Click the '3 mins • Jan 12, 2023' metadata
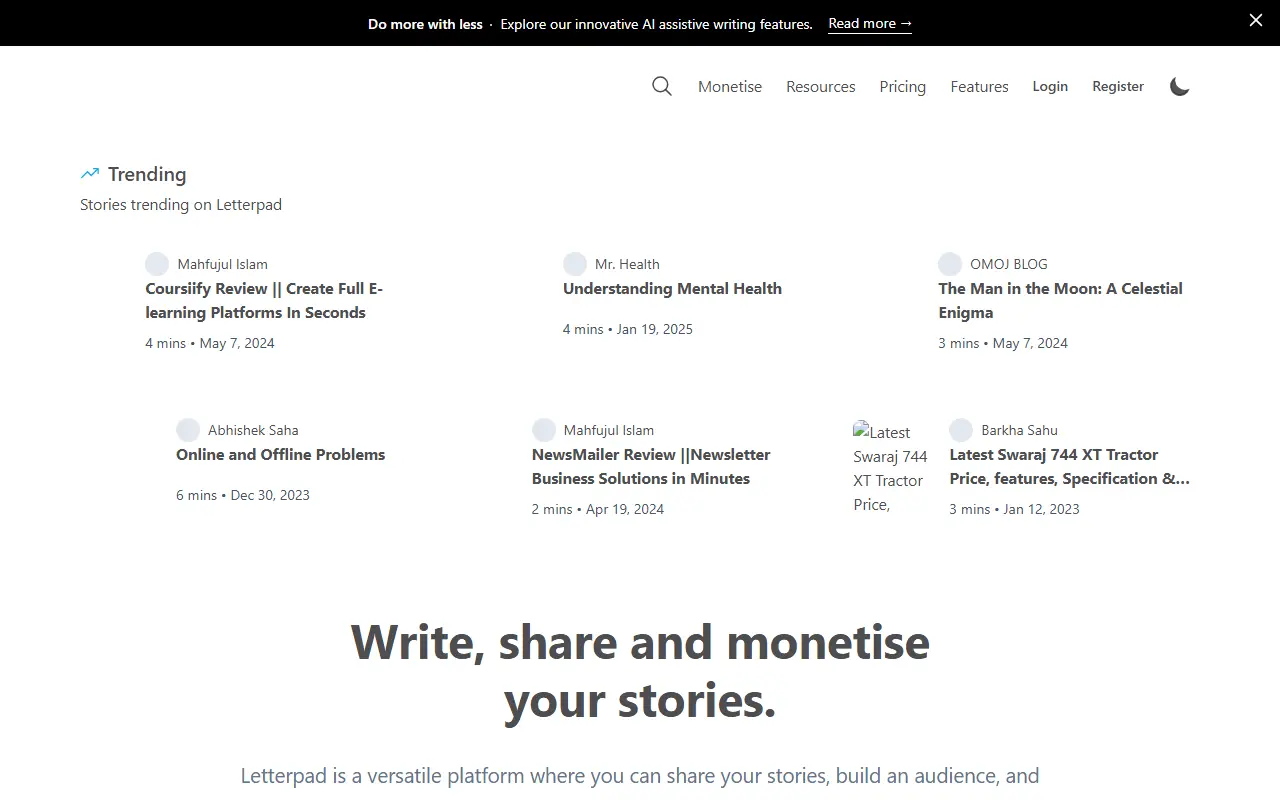Image resolution: width=1280 pixels, height=800 pixels. tap(1014, 509)
